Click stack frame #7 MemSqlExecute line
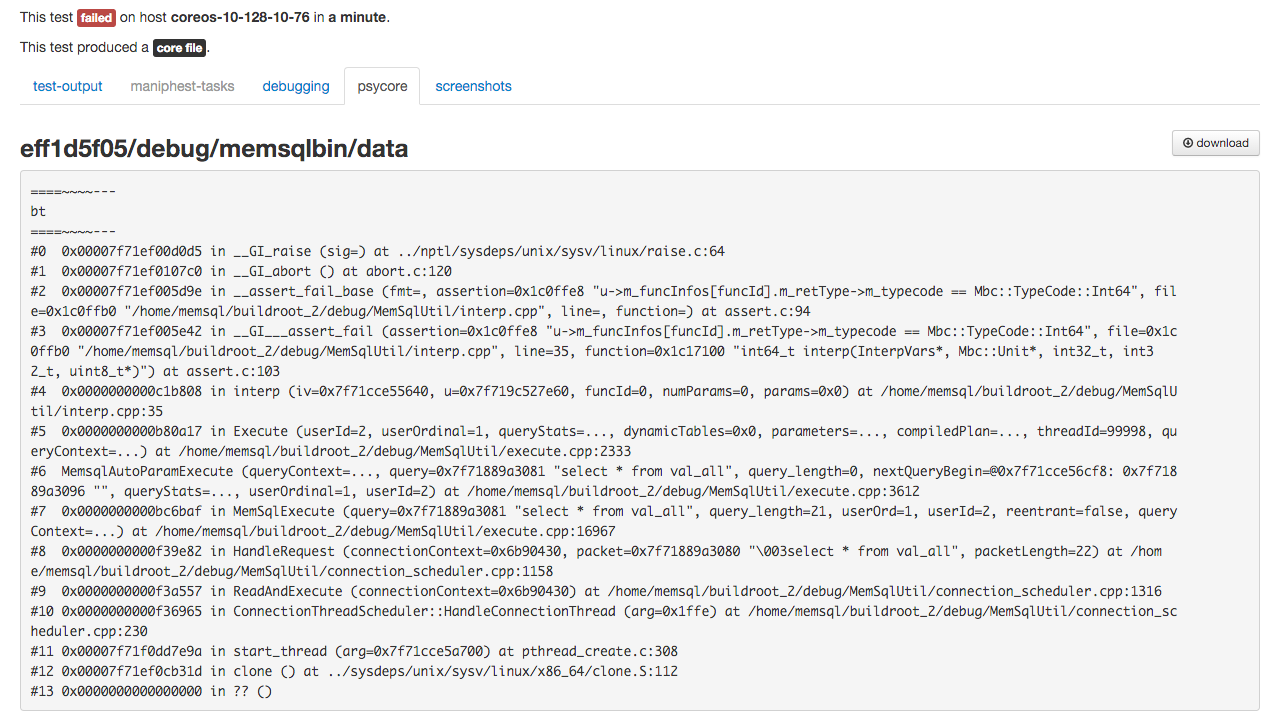Viewport: 1280px width, 720px height. pos(604,522)
